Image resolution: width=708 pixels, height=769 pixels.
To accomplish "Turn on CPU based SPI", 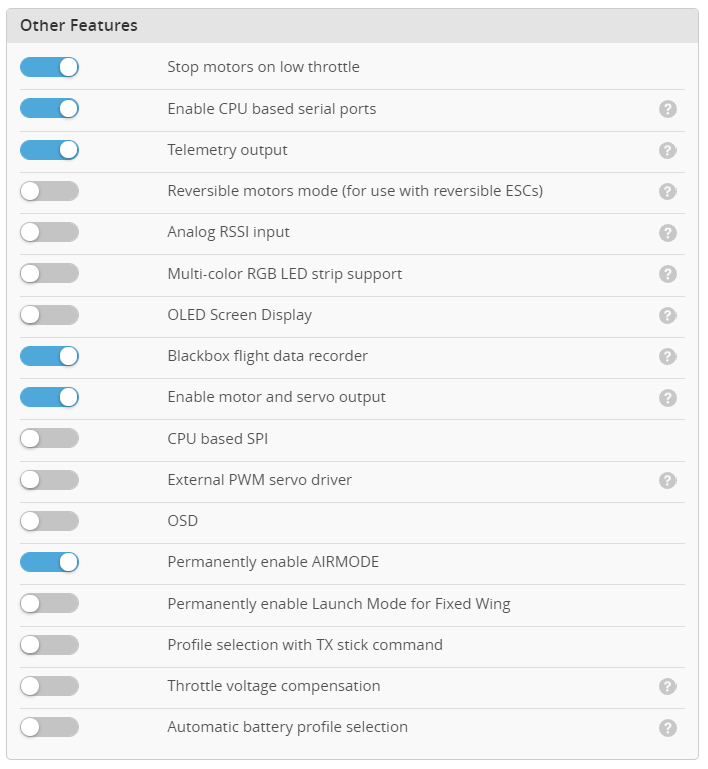I will click(x=49, y=438).
